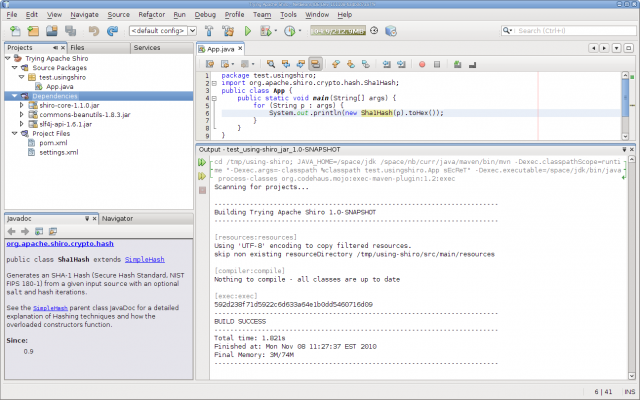The height and width of the screenshot is (400, 640).
Task: Click the Redo toolbar icon
Action: coord(112,31)
